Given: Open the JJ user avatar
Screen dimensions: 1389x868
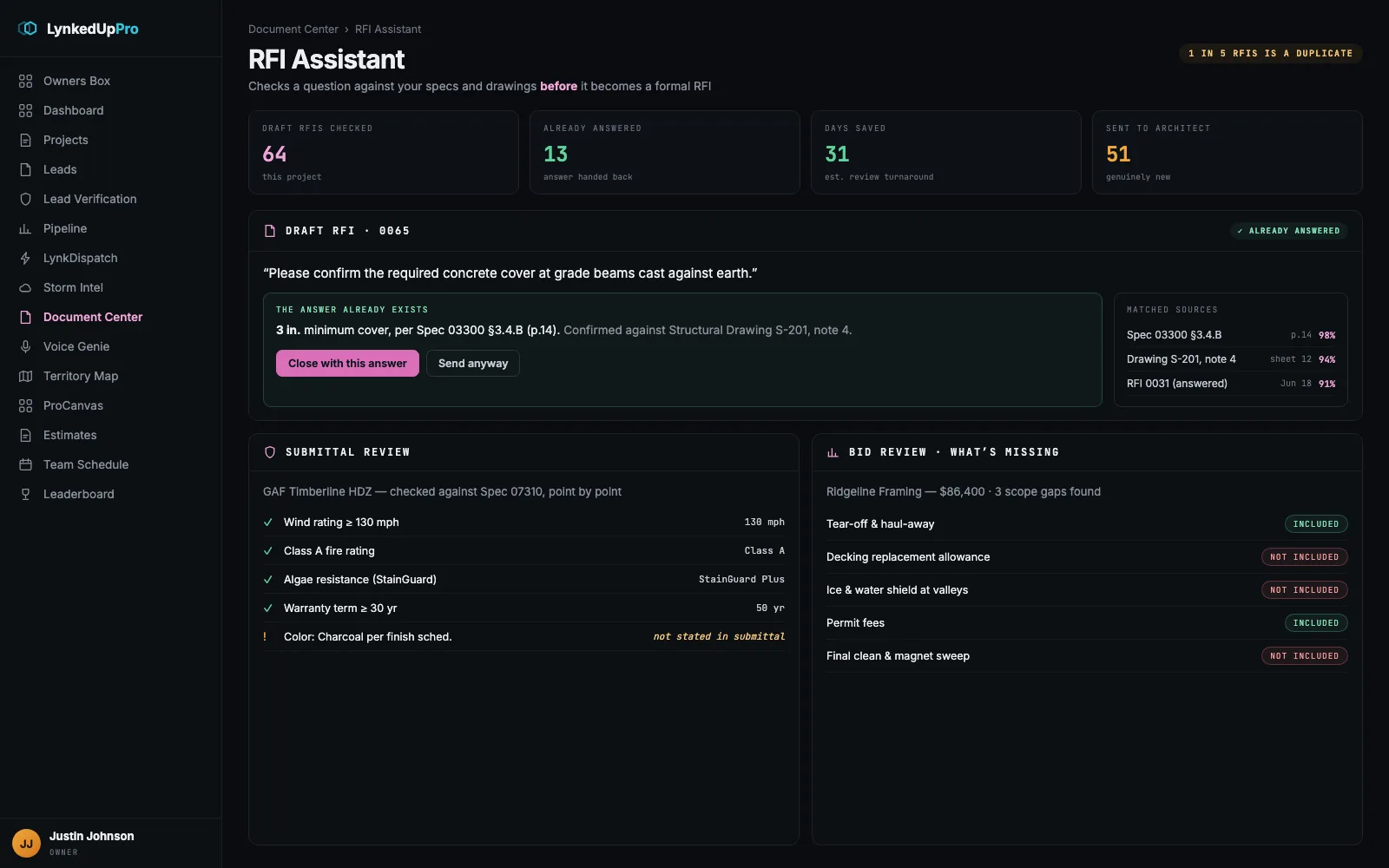Looking at the screenshot, I should pos(26,843).
